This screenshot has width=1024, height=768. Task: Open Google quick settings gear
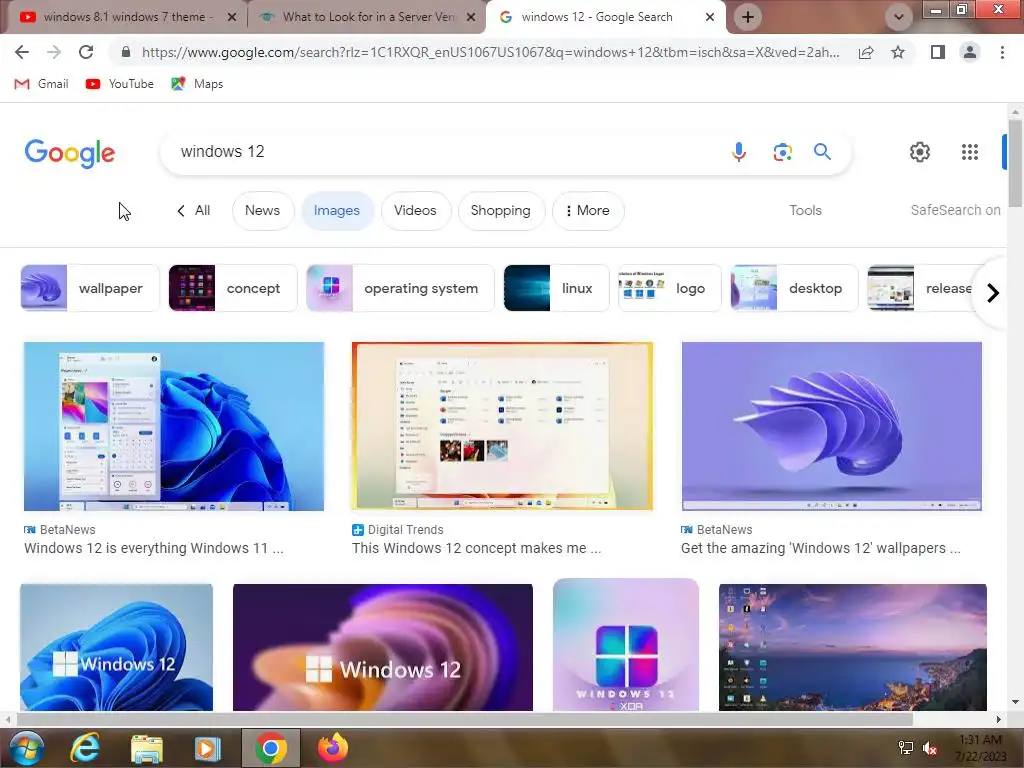point(920,152)
